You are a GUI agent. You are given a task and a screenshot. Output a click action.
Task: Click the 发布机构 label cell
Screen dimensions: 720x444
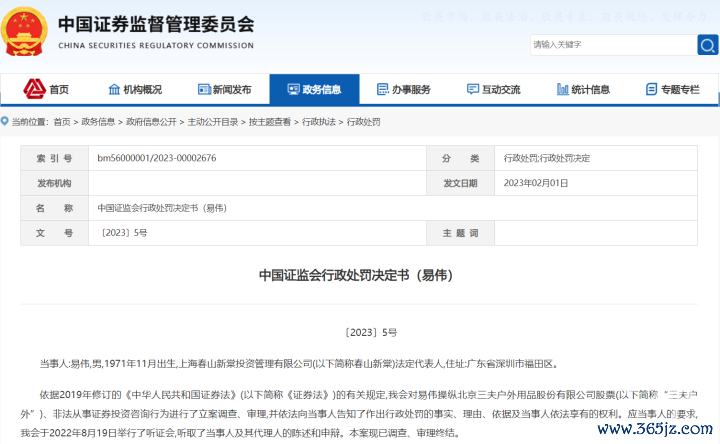(x=55, y=183)
